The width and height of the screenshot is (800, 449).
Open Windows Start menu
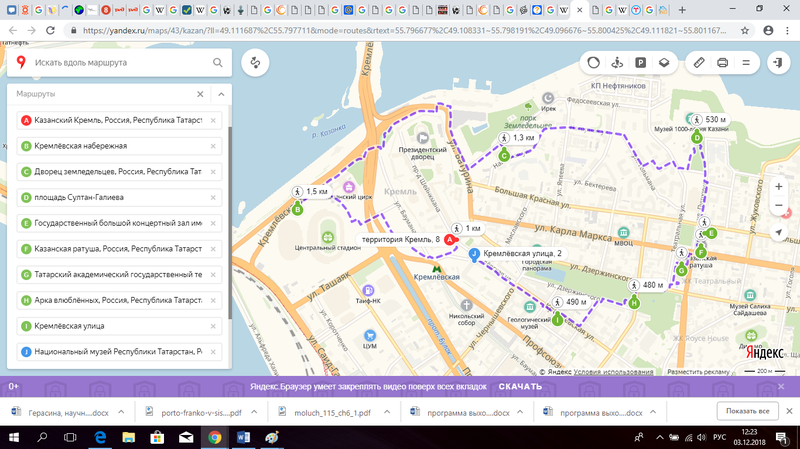click(x=14, y=437)
